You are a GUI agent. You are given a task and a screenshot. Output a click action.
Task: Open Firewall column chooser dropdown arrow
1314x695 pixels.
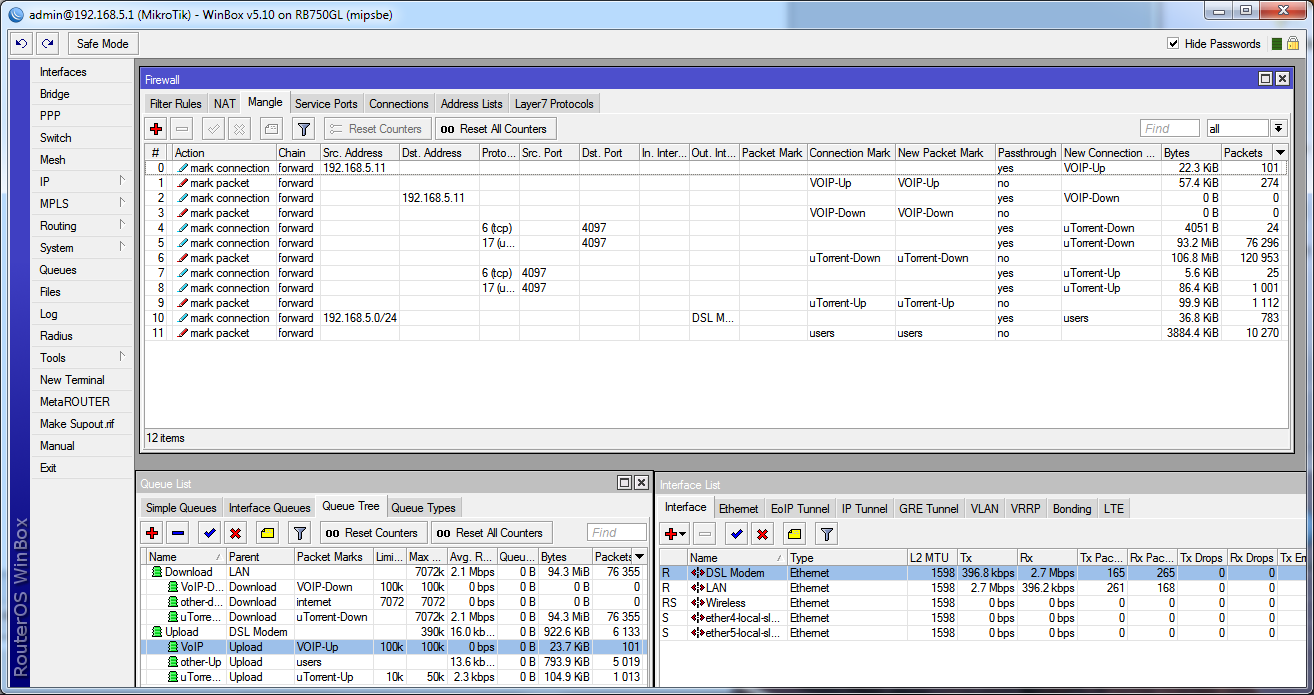(1279, 153)
